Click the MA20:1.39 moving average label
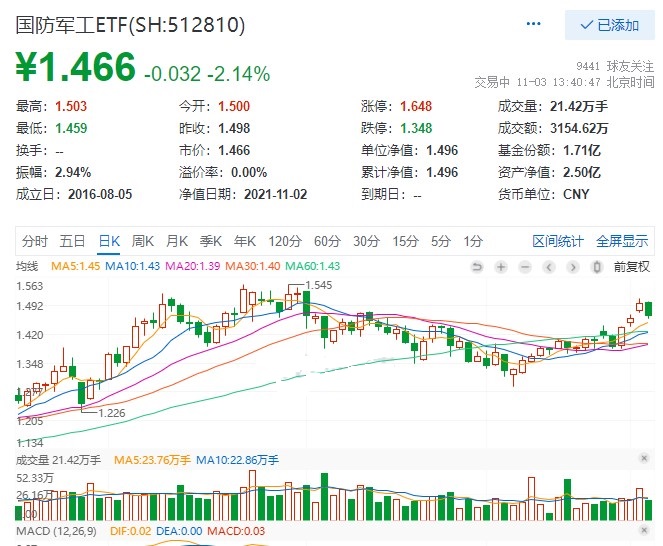The height and width of the screenshot is (546, 663). (x=192, y=266)
